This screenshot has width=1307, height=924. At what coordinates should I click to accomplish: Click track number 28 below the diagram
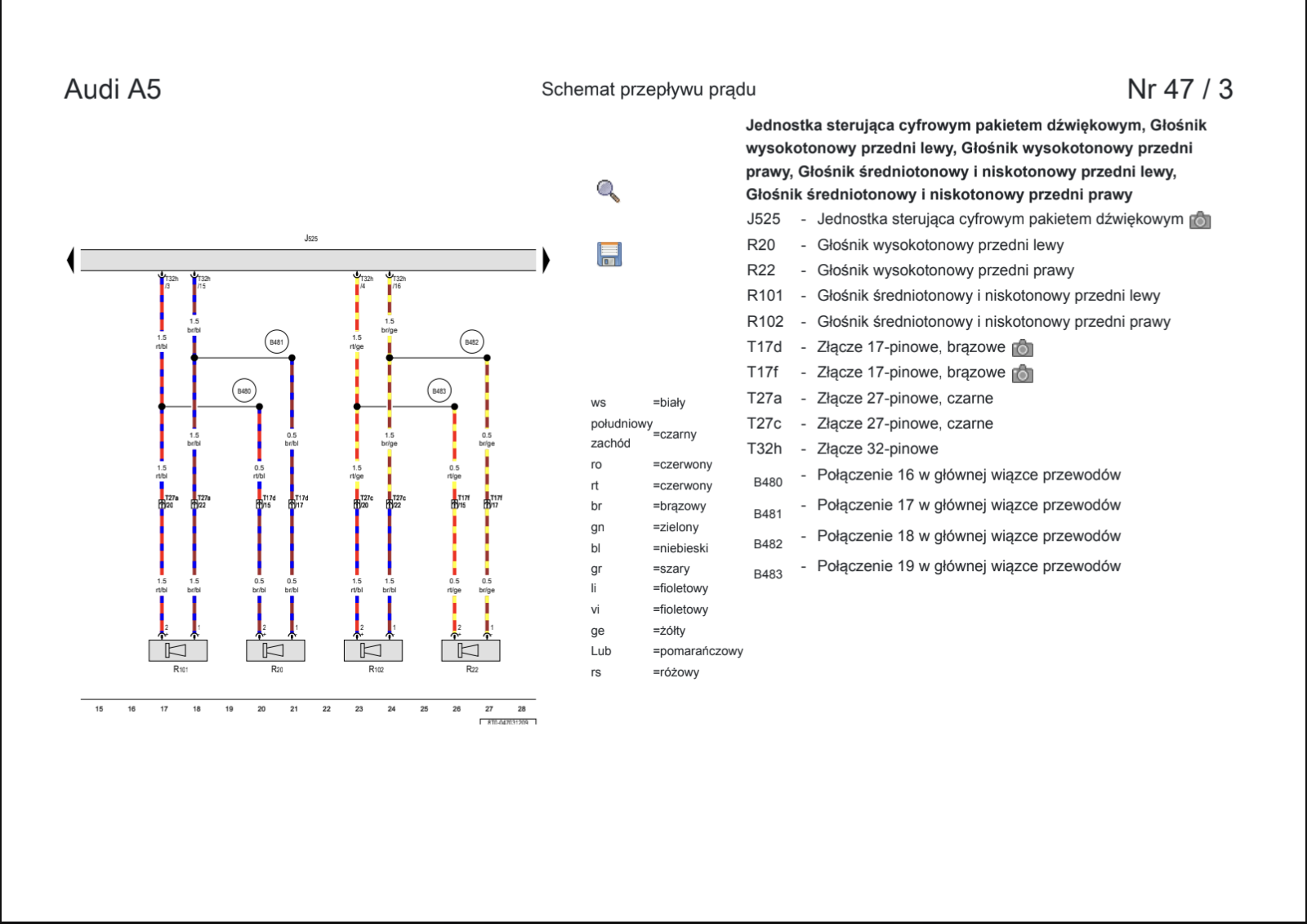pos(521,709)
